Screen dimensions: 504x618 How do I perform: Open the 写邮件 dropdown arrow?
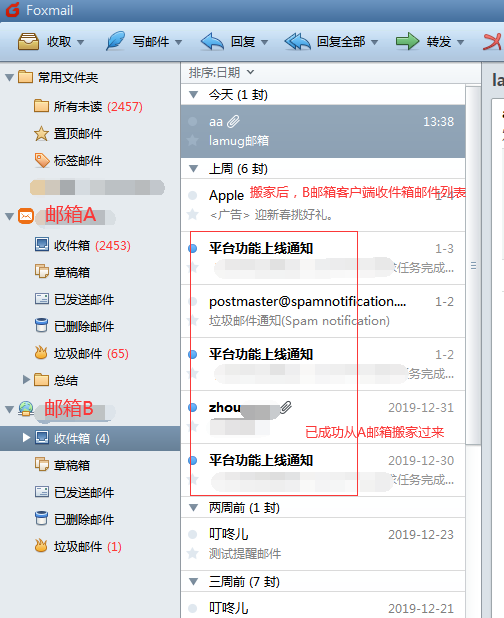coord(179,42)
